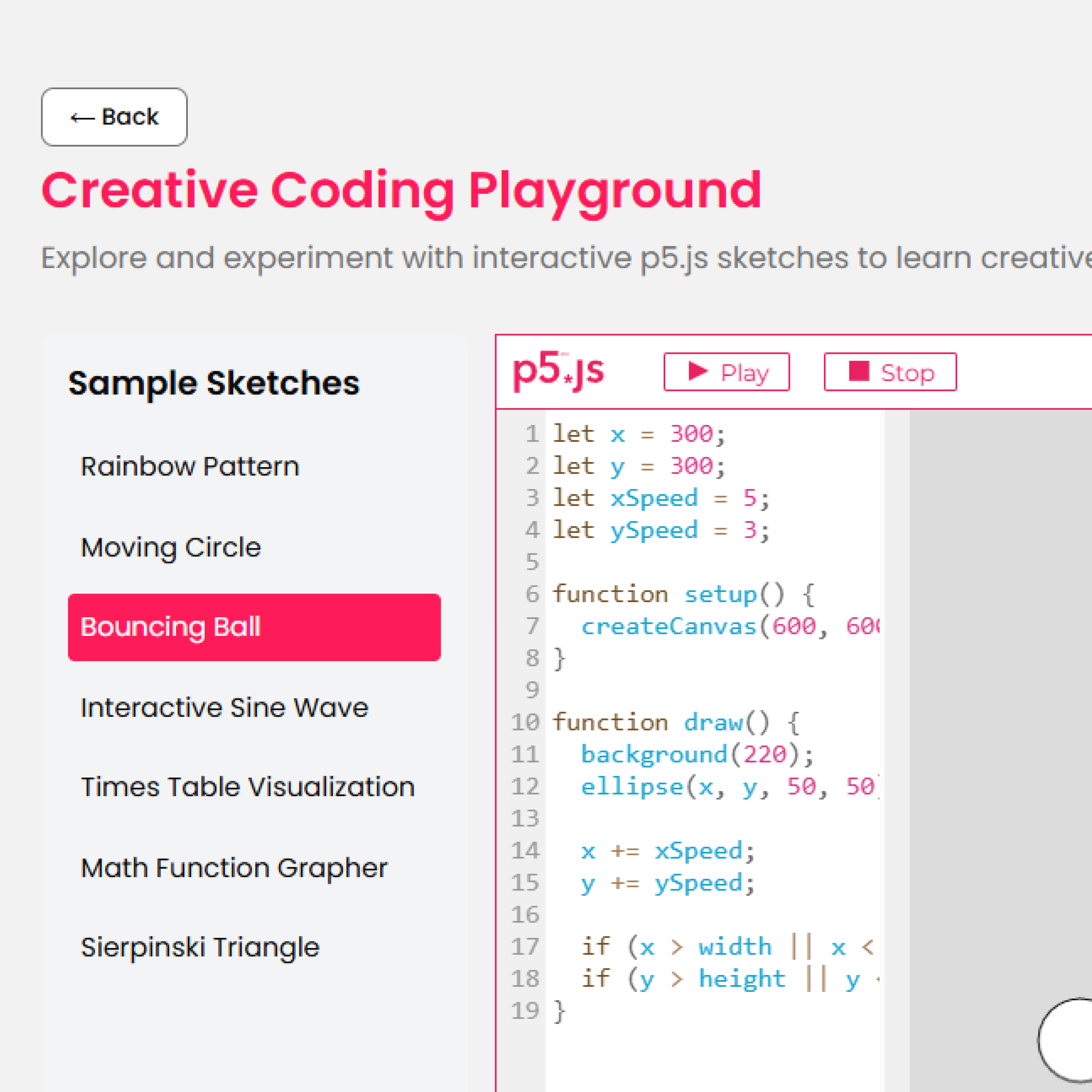Viewport: 1092px width, 1092px height.
Task: Go back with the Back button
Action: pos(114,117)
